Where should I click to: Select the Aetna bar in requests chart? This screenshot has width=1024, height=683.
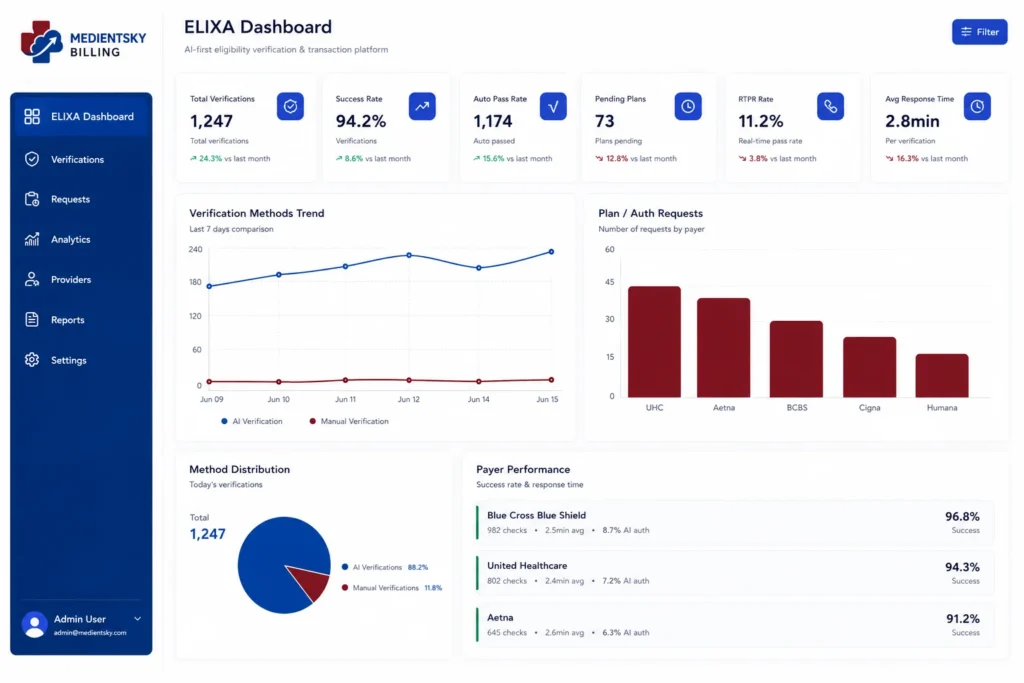(x=724, y=347)
